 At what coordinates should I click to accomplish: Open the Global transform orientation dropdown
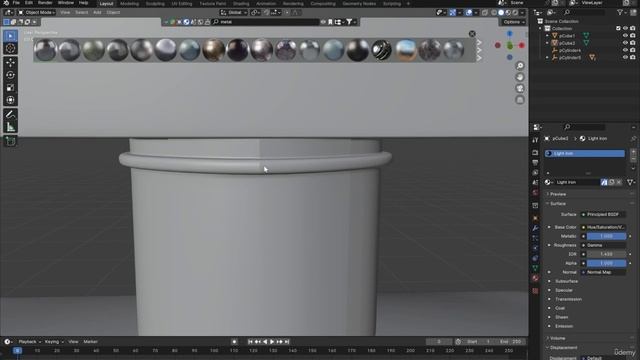click(233, 13)
